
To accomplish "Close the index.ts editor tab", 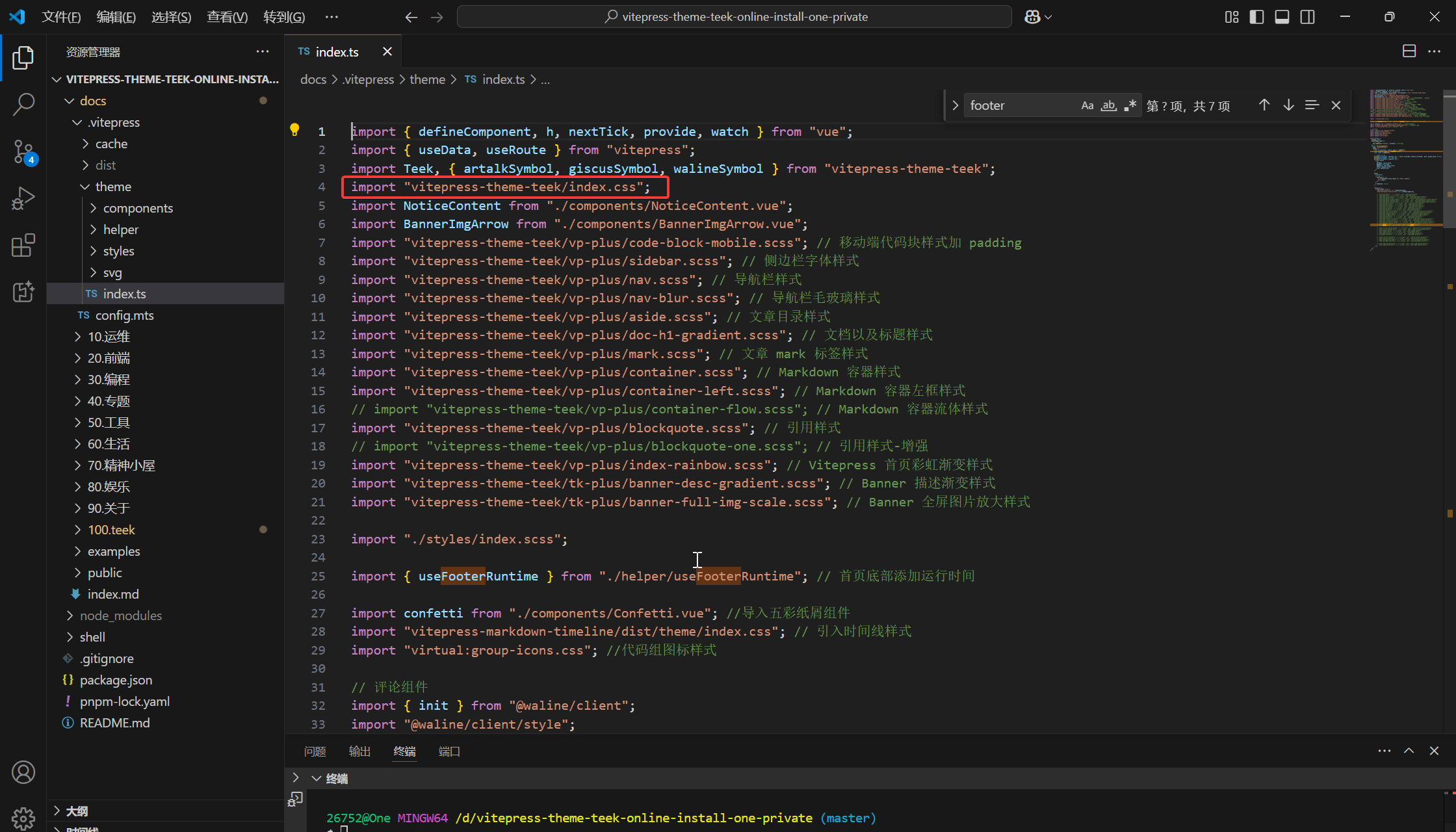I will coord(387,51).
